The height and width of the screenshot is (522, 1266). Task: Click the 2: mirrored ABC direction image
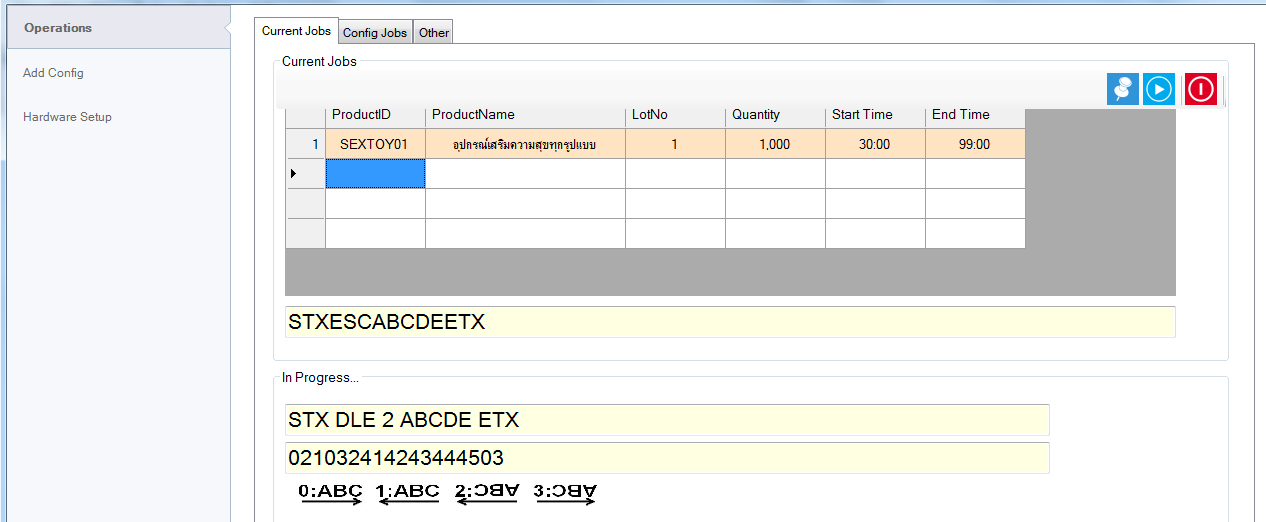[487, 493]
